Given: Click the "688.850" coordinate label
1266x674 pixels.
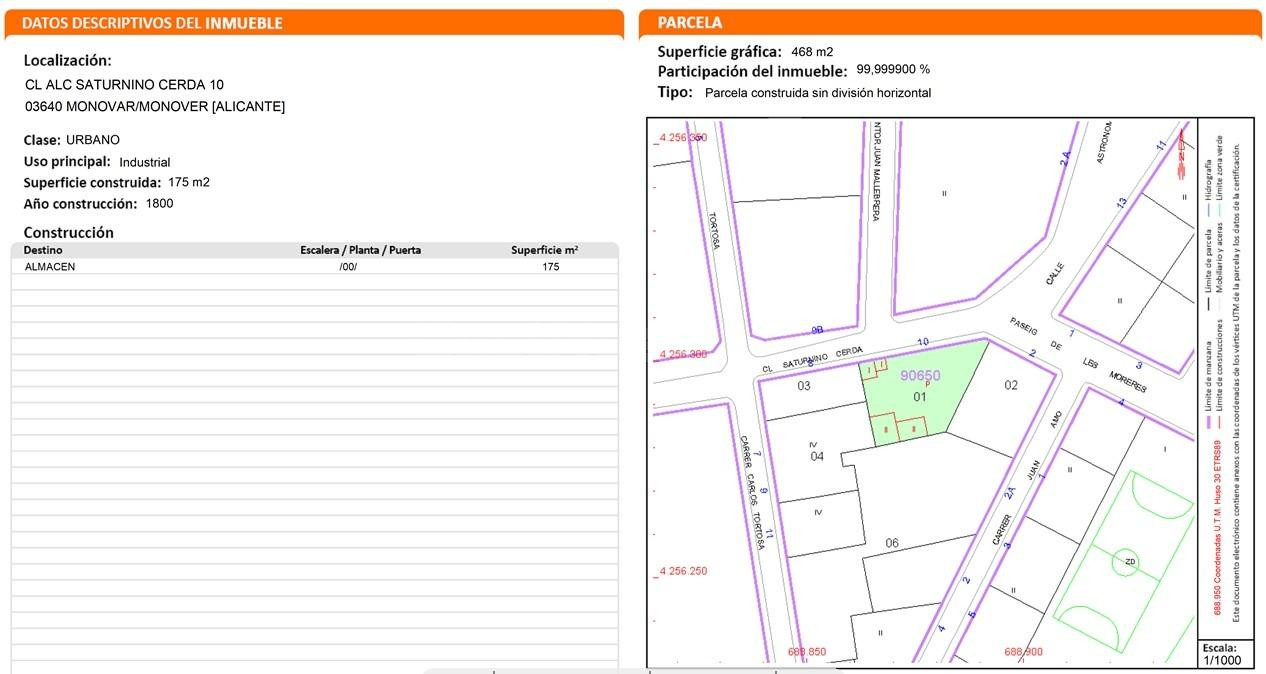Looking at the screenshot, I should pyautogui.click(x=807, y=652).
